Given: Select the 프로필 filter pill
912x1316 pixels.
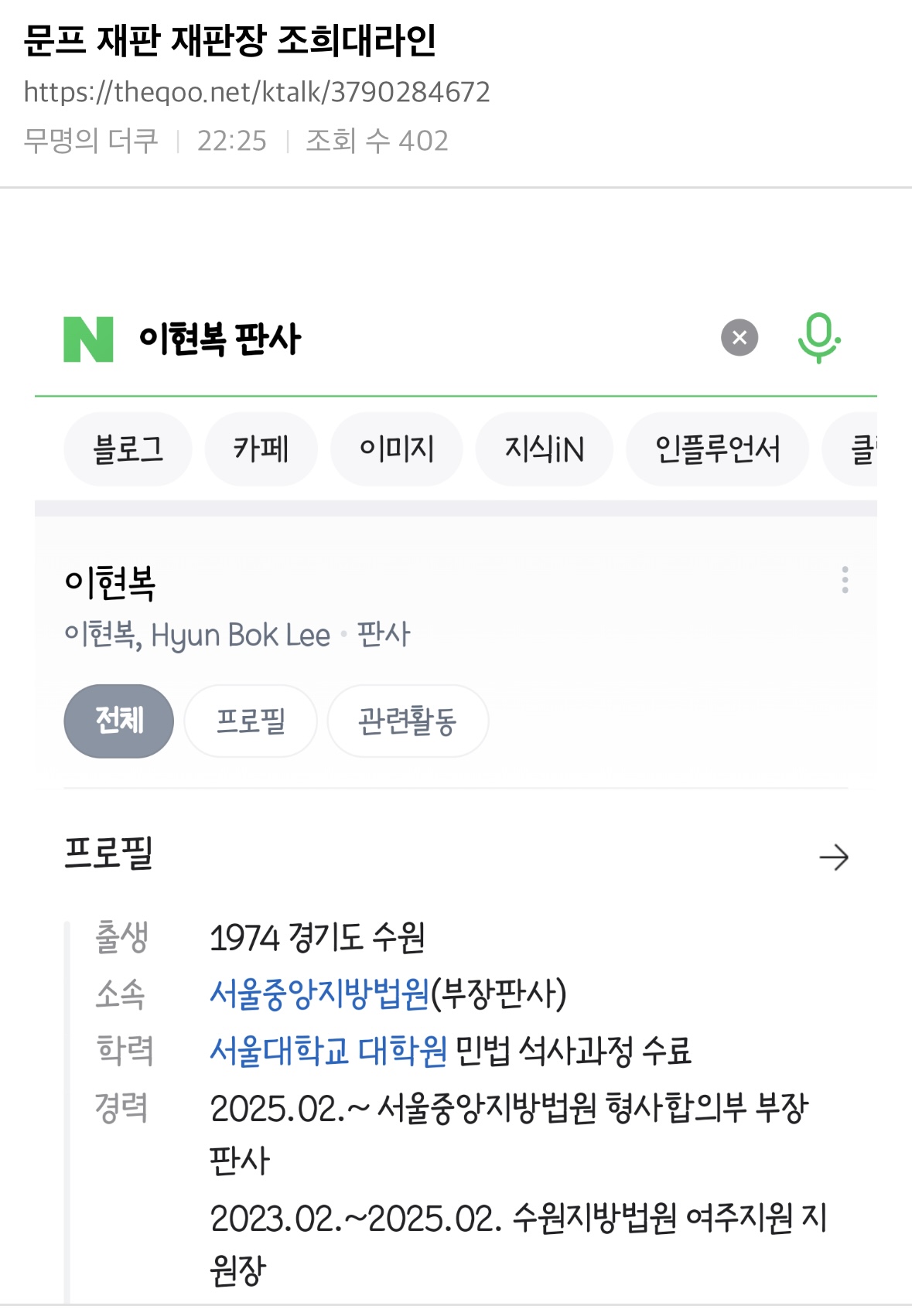Looking at the screenshot, I should coord(251,721).
